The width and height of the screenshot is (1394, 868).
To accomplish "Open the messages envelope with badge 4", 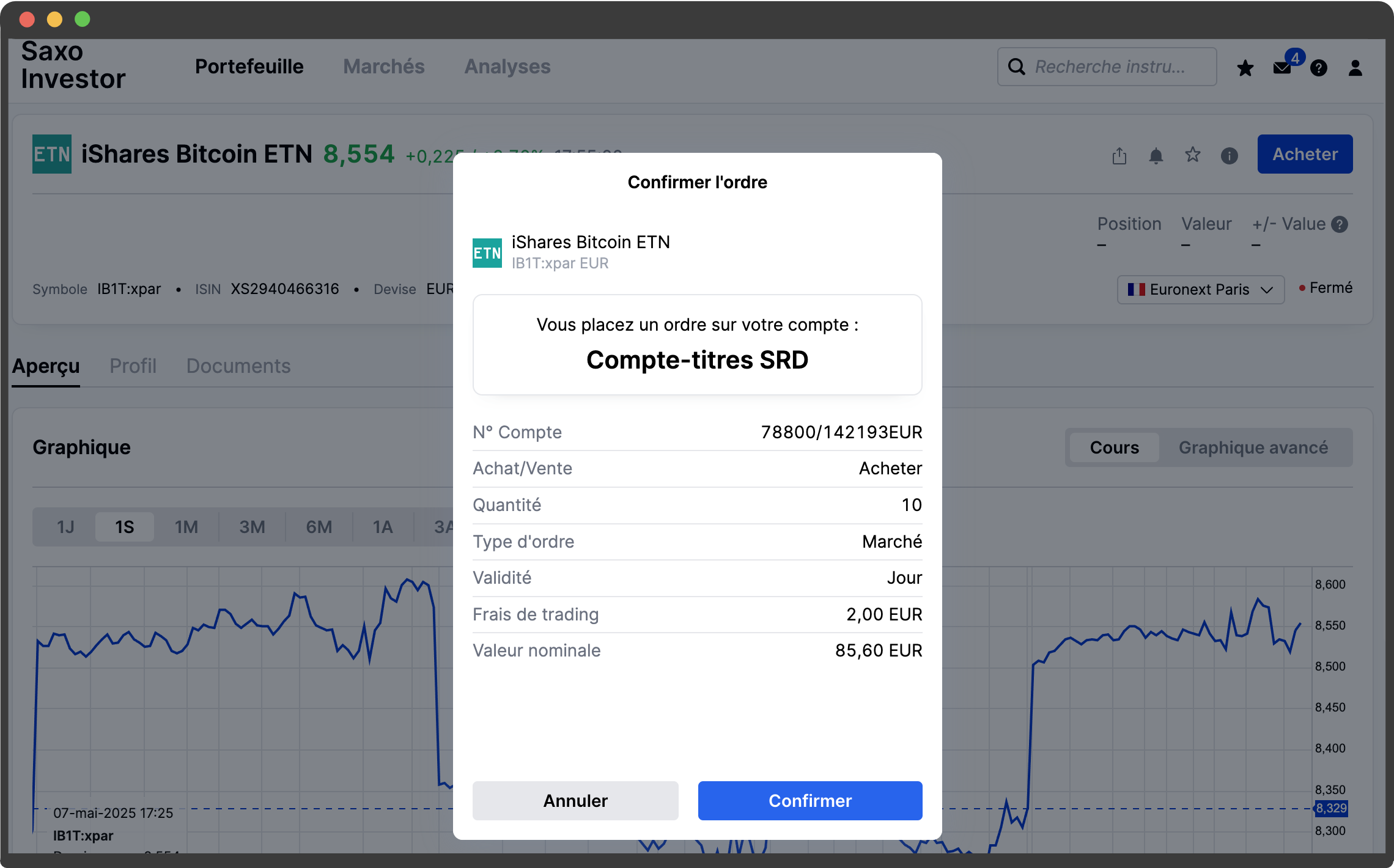I will [1282, 68].
